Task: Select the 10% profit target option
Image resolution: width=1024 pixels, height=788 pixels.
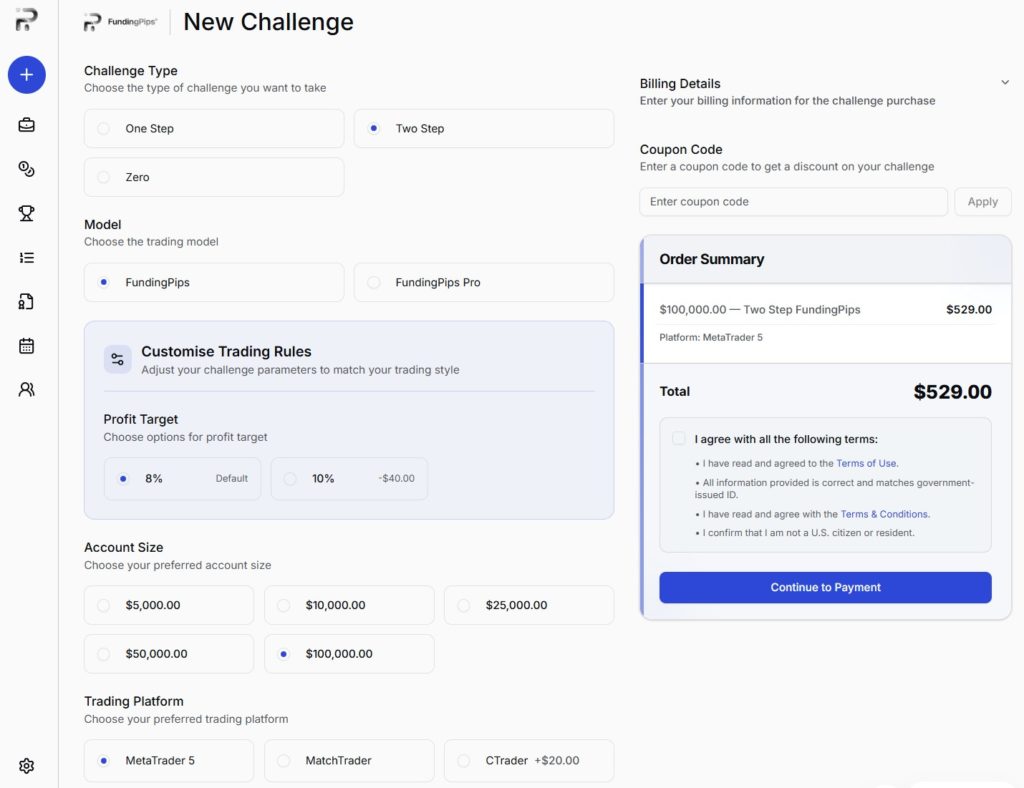Action: click(349, 479)
